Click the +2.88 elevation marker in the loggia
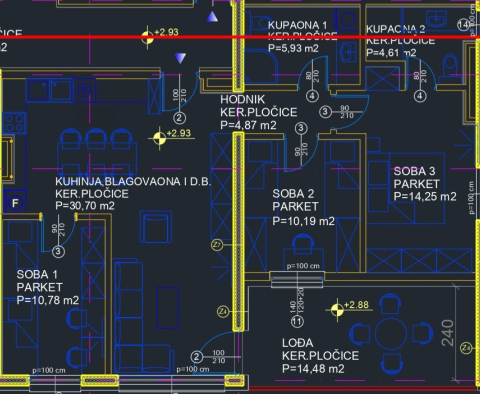 (x=350, y=309)
